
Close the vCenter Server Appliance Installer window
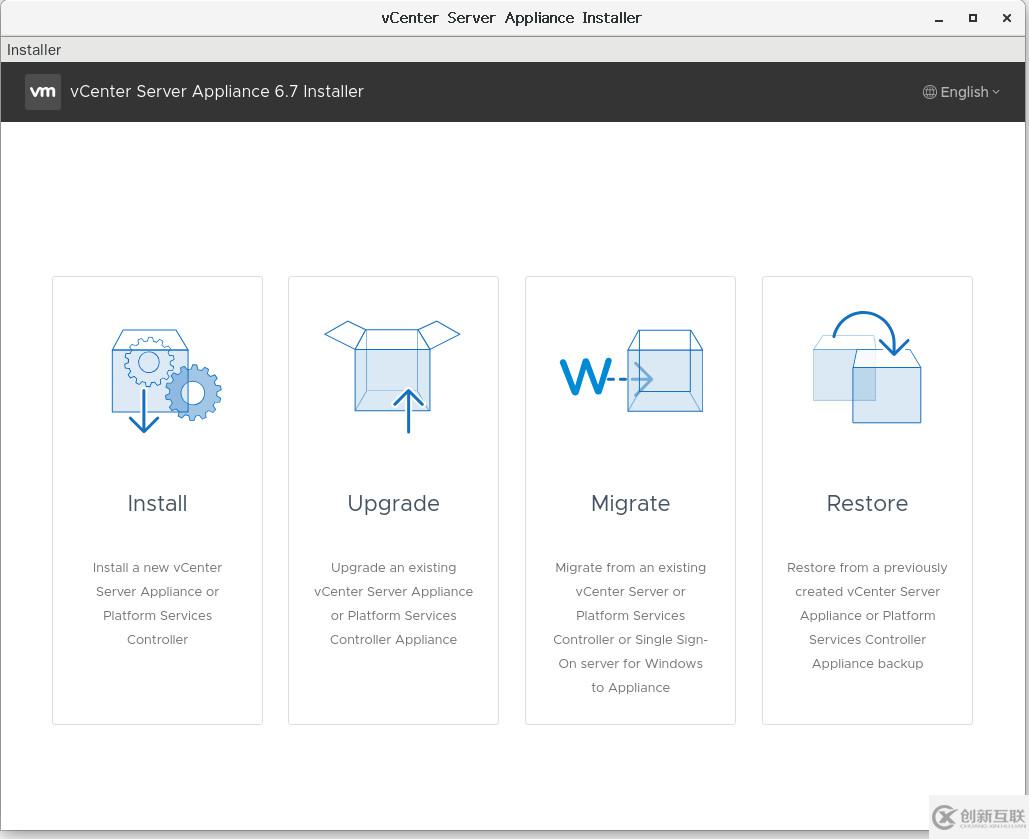pyautogui.click(x=1007, y=18)
